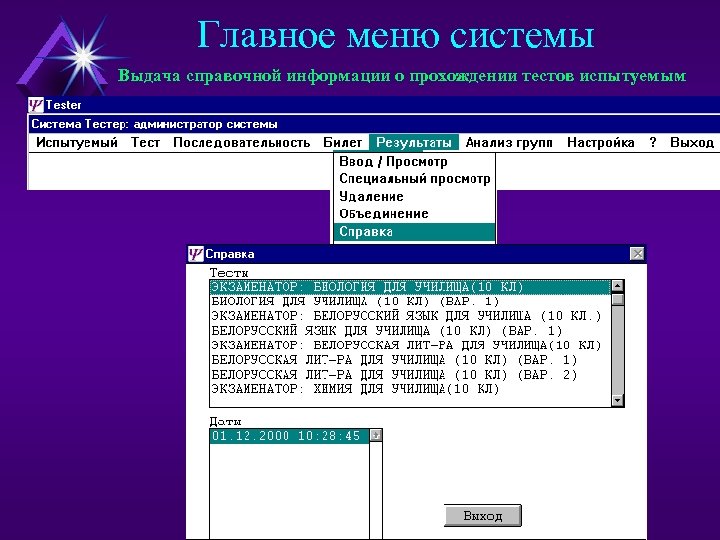This screenshot has height=540, width=720.
Task: Choose Ввод / Просмотр from dropdown
Action: (x=415, y=162)
